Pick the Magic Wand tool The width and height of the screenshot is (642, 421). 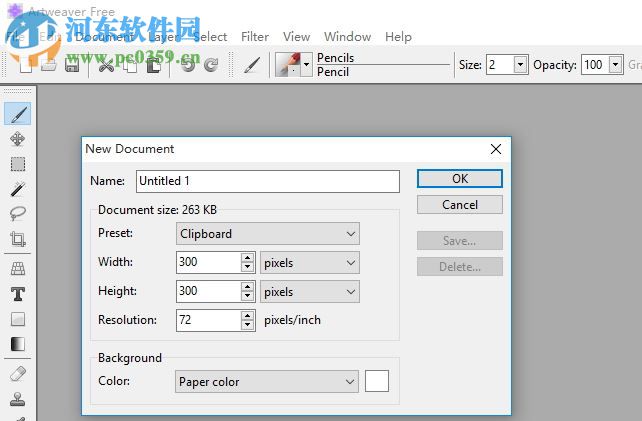pyautogui.click(x=18, y=189)
